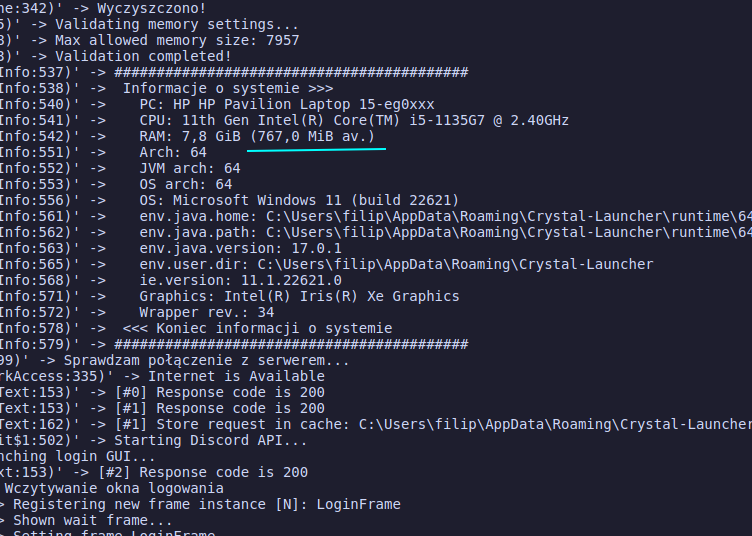Image resolution: width=752 pixels, height=536 pixels.
Task: Click the CPU Intel Core i5-1135G7 line
Action: 354,120
